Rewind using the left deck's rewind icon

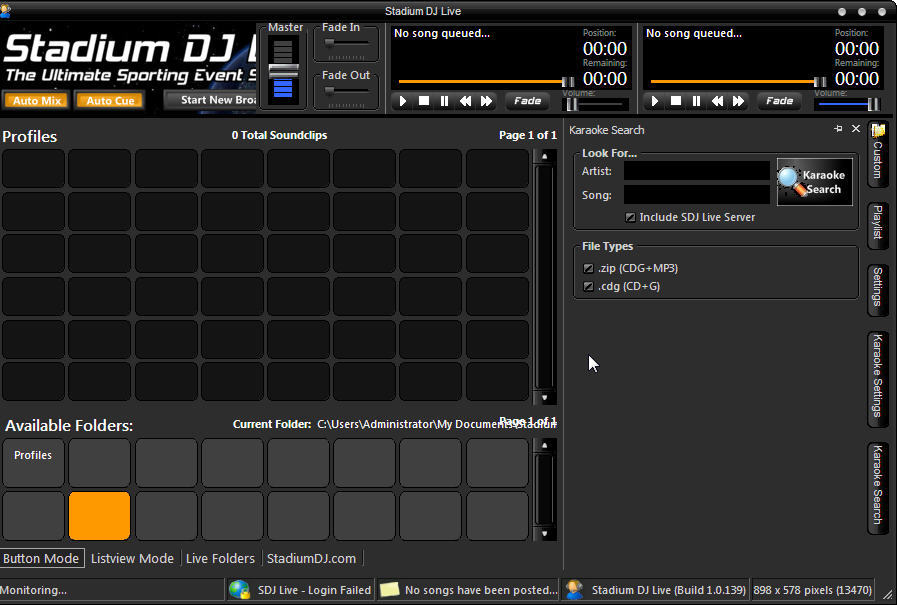(465, 101)
